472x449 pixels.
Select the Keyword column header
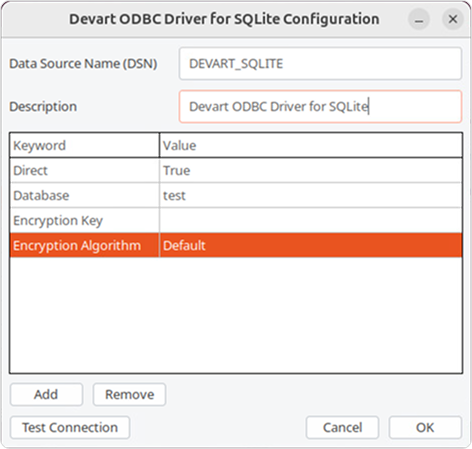[x=85, y=145]
